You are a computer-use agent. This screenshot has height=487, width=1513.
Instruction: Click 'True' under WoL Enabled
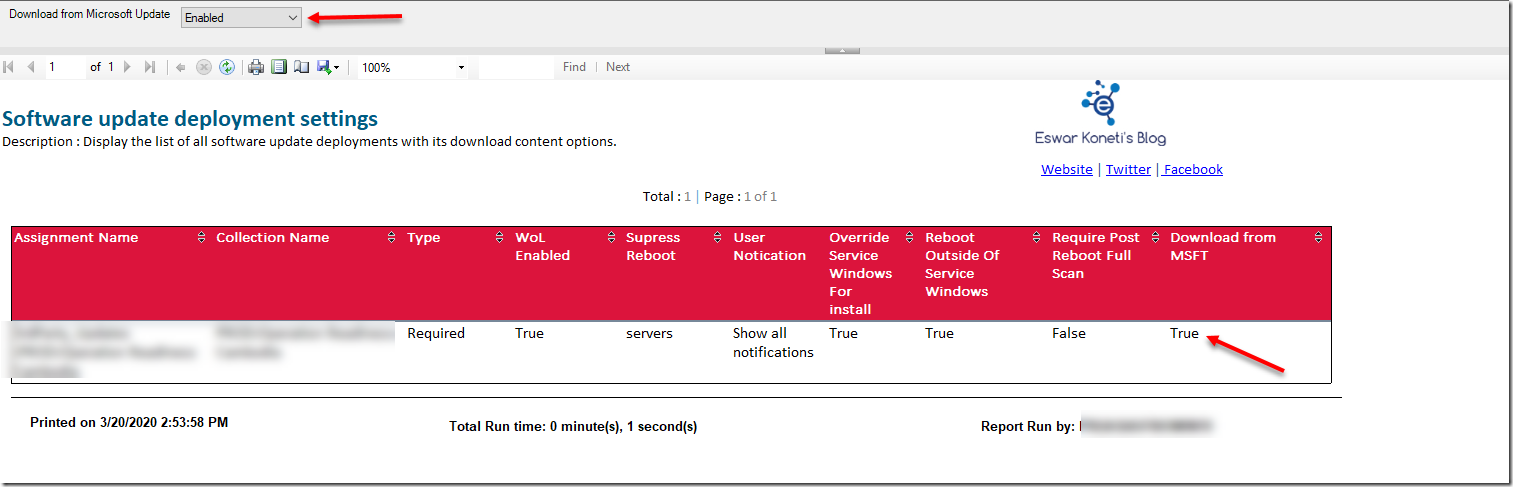pyautogui.click(x=529, y=333)
